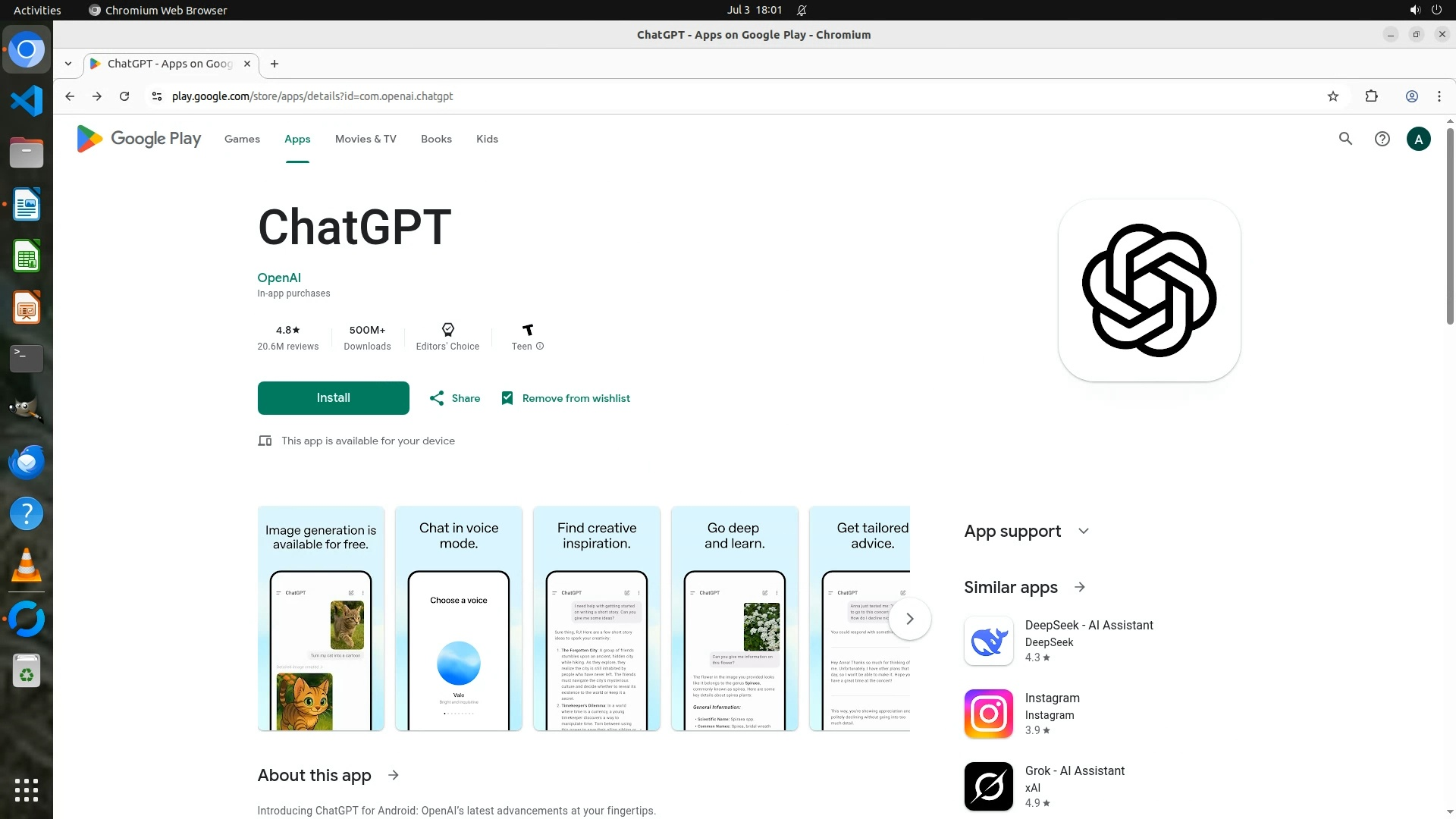Image resolution: width=1456 pixels, height=819 pixels.
Task: Bookmark this page with star icon
Action: 1333,96
